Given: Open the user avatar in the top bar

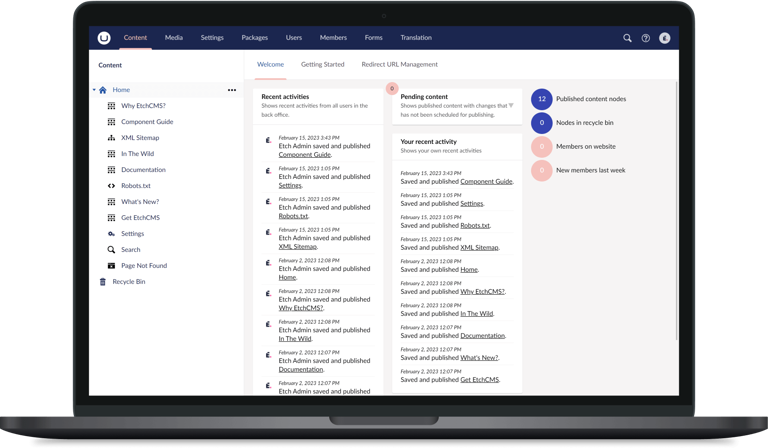Looking at the screenshot, I should click(664, 38).
